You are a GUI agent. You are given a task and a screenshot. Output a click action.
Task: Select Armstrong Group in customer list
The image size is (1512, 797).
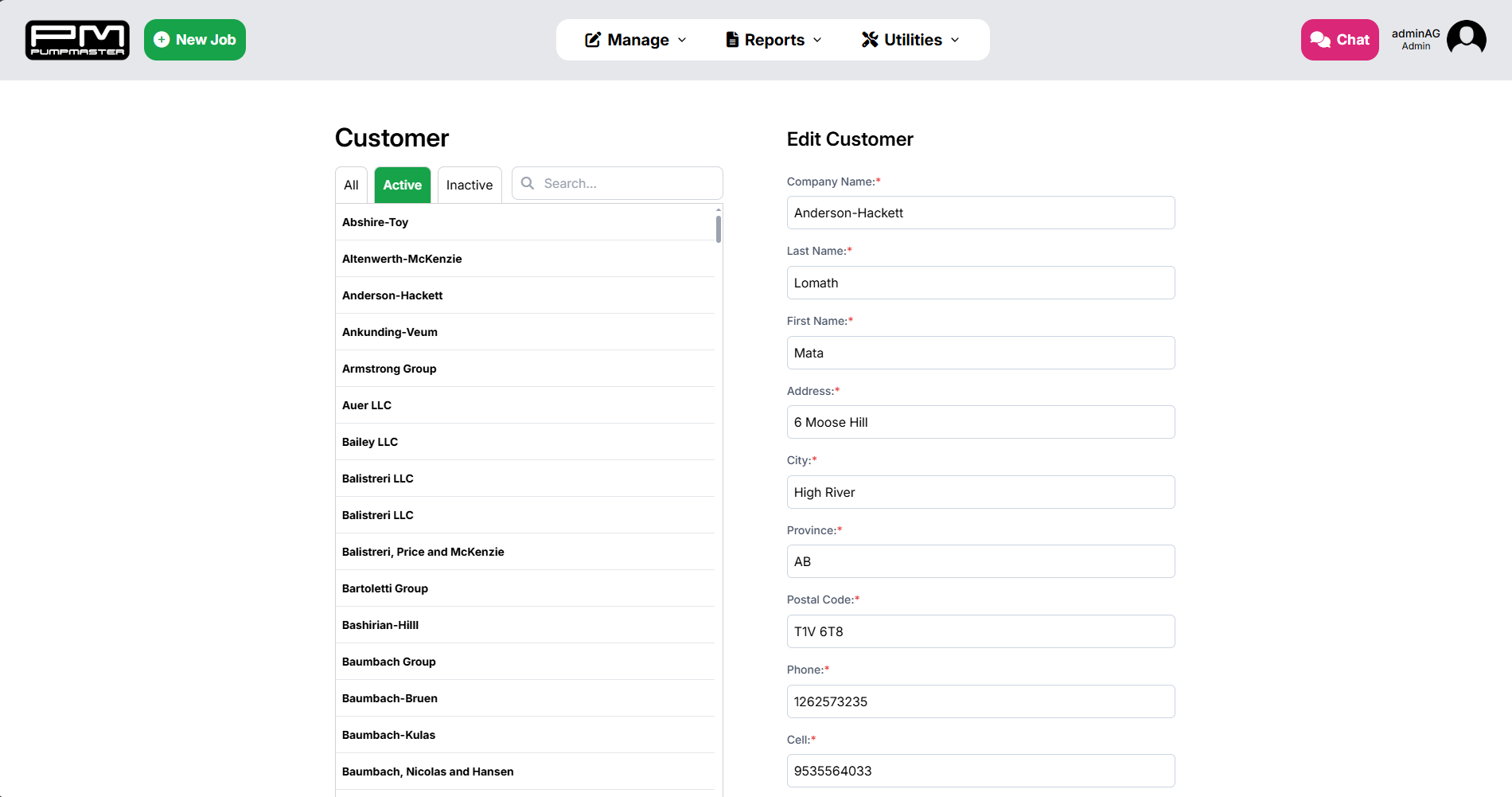[x=389, y=369]
